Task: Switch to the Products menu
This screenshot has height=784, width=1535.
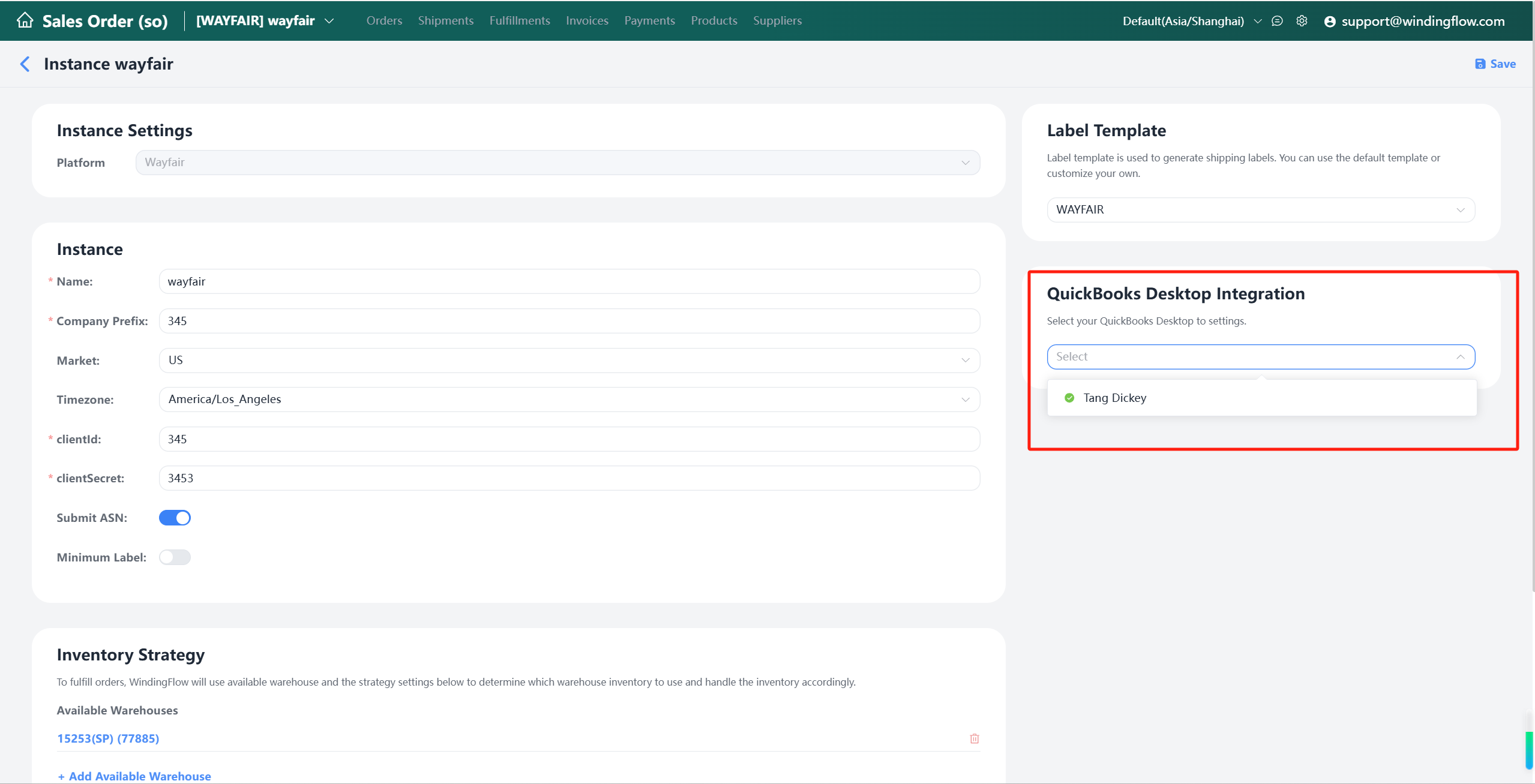Action: click(x=714, y=20)
